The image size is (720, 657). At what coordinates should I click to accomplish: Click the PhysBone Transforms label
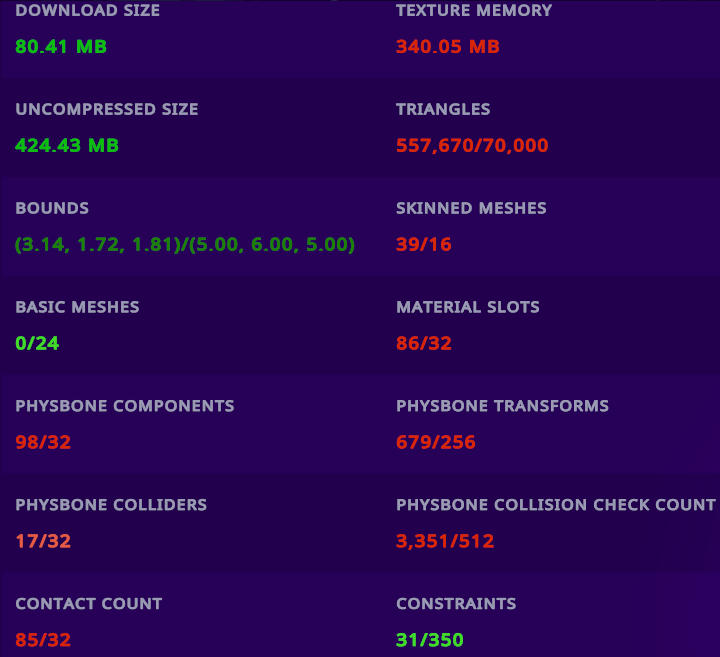tap(502, 406)
